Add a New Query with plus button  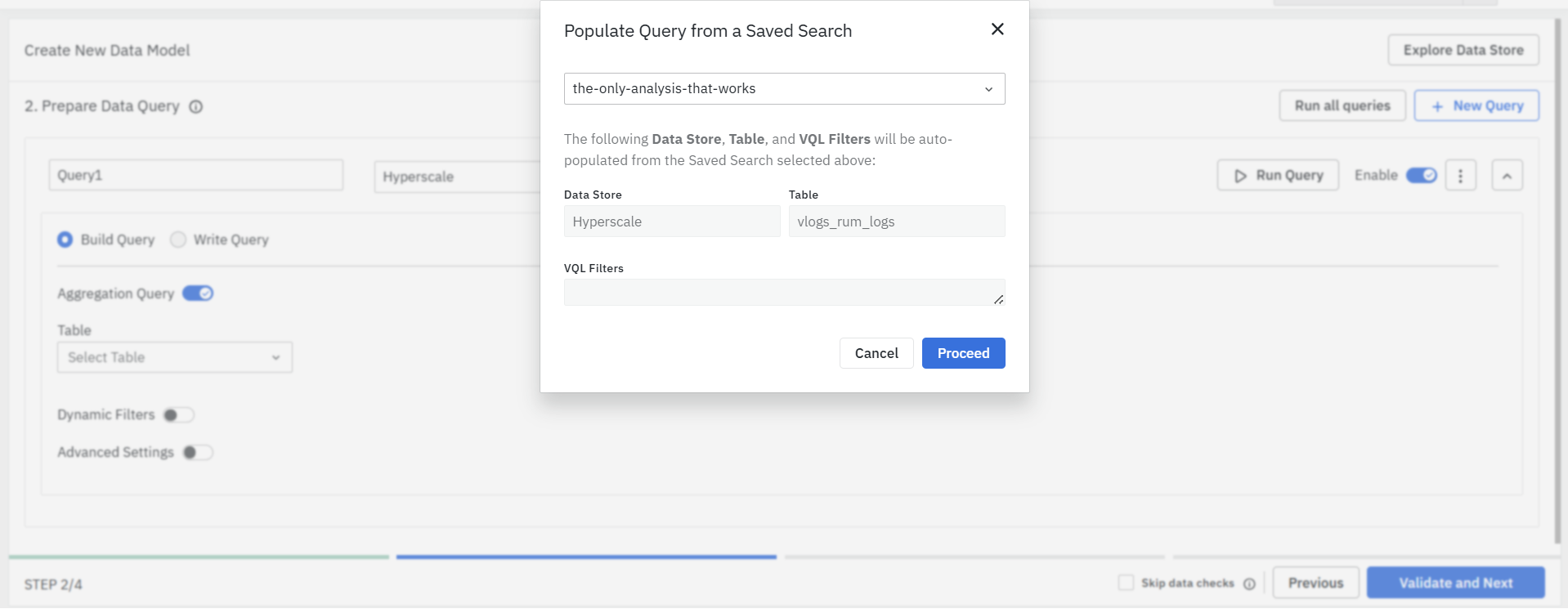pos(1476,106)
